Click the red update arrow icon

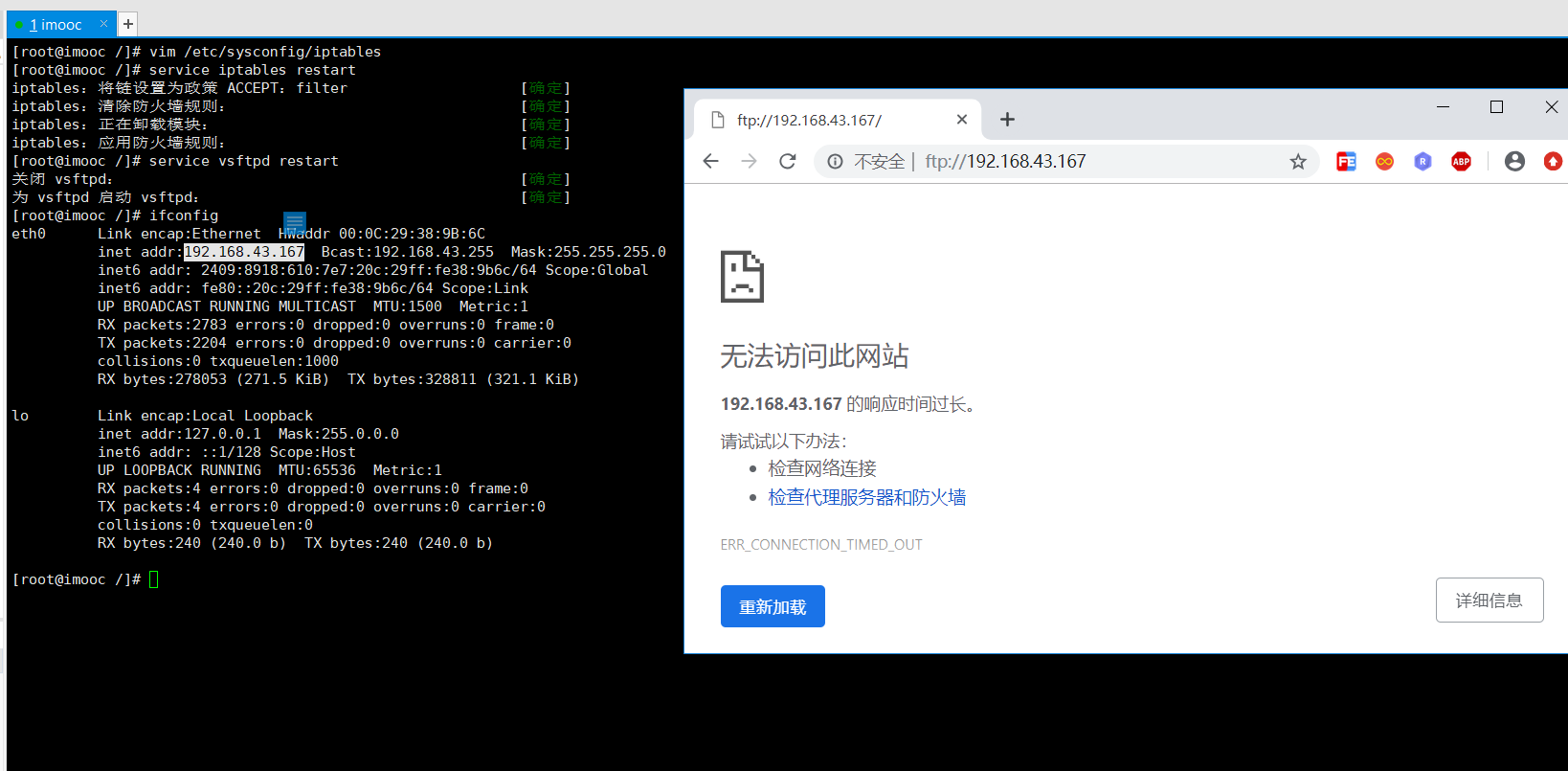coord(1553,162)
